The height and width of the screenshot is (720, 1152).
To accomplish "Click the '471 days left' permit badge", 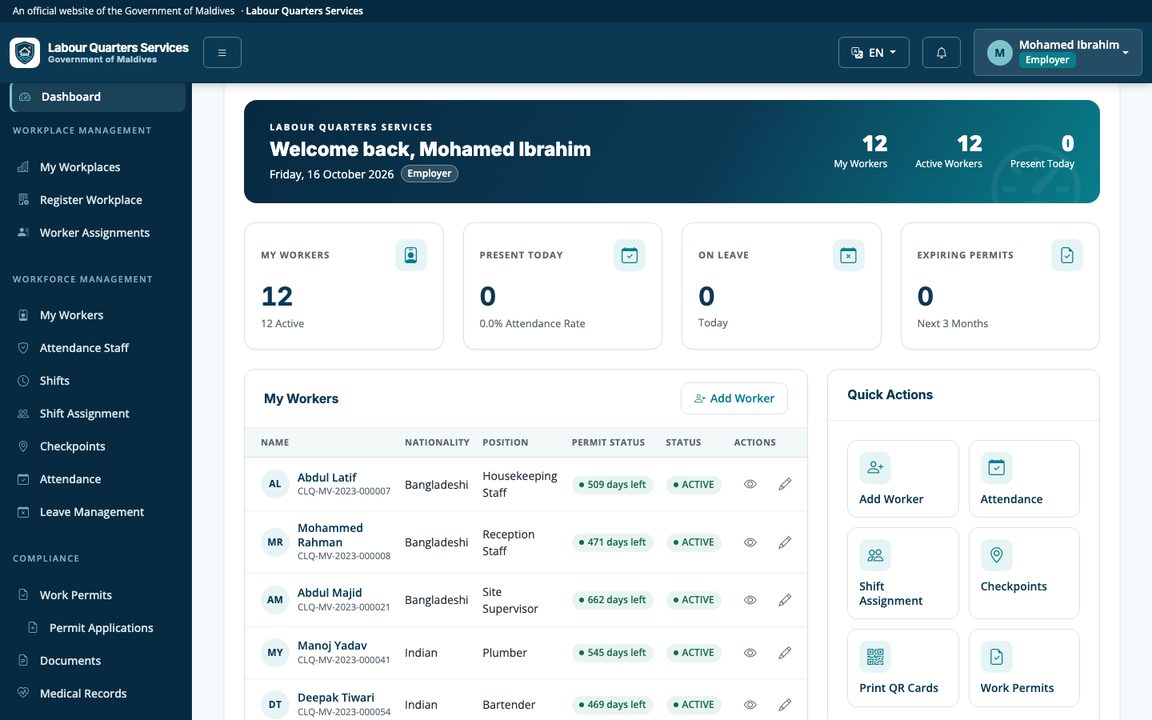I will pos(612,542).
